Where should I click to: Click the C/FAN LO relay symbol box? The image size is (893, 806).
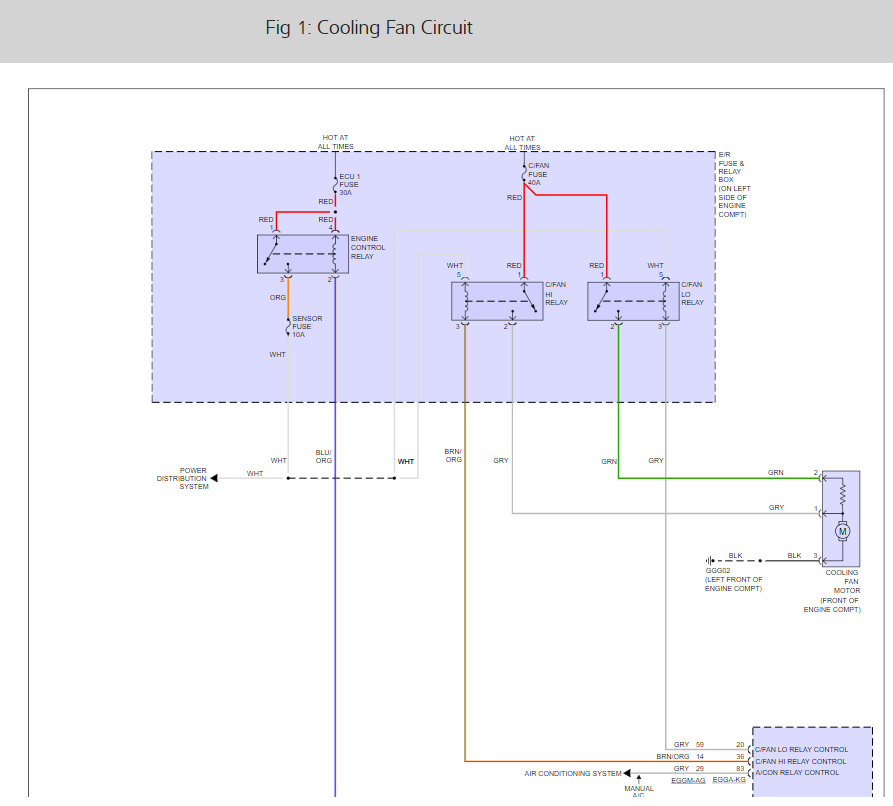point(633,301)
